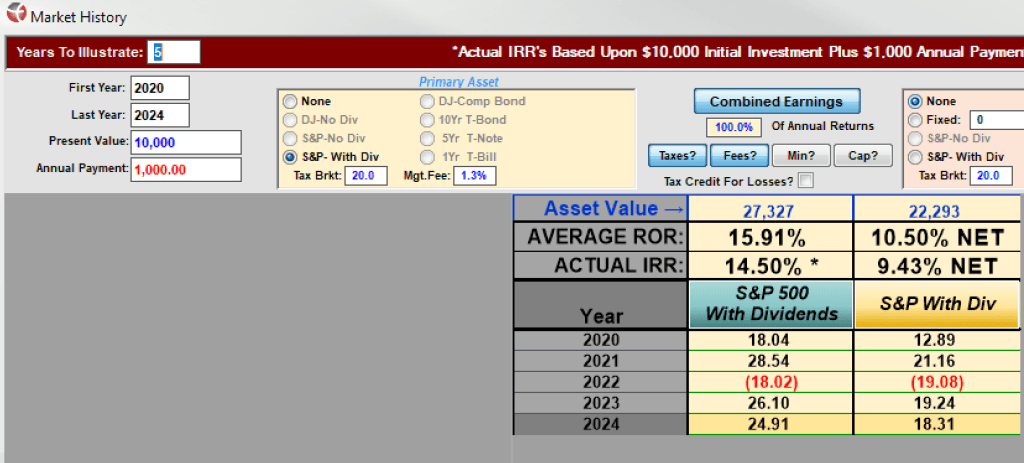Select S&P-No Div primary asset option
Viewport: 1024px width, 463px height.
(x=289, y=138)
